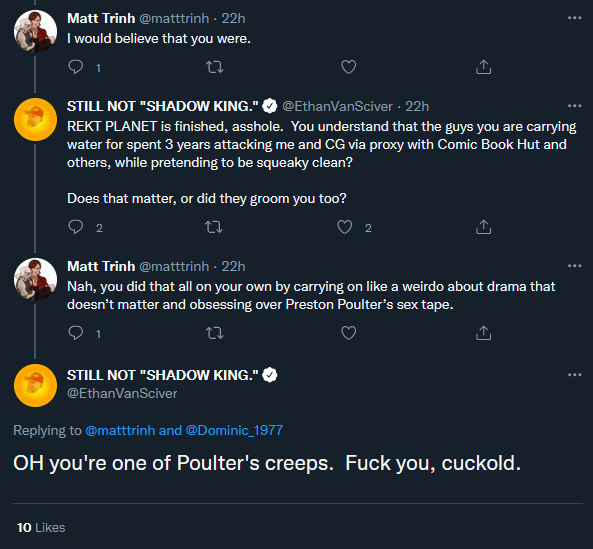Reply to Matt Trinh's first tweet

[x=76, y=67]
